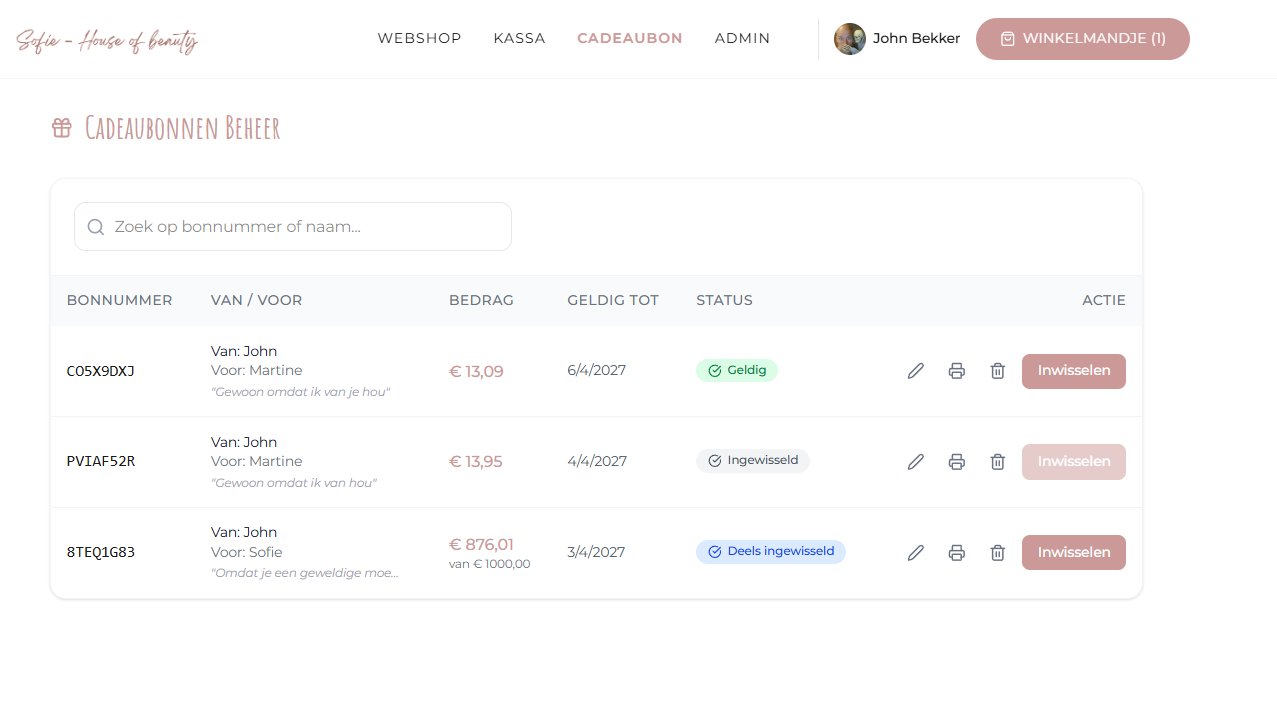The height and width of the screenshot is (706, 1277).
Task: Open the Webshop menu item
Action: click(419, 38)
